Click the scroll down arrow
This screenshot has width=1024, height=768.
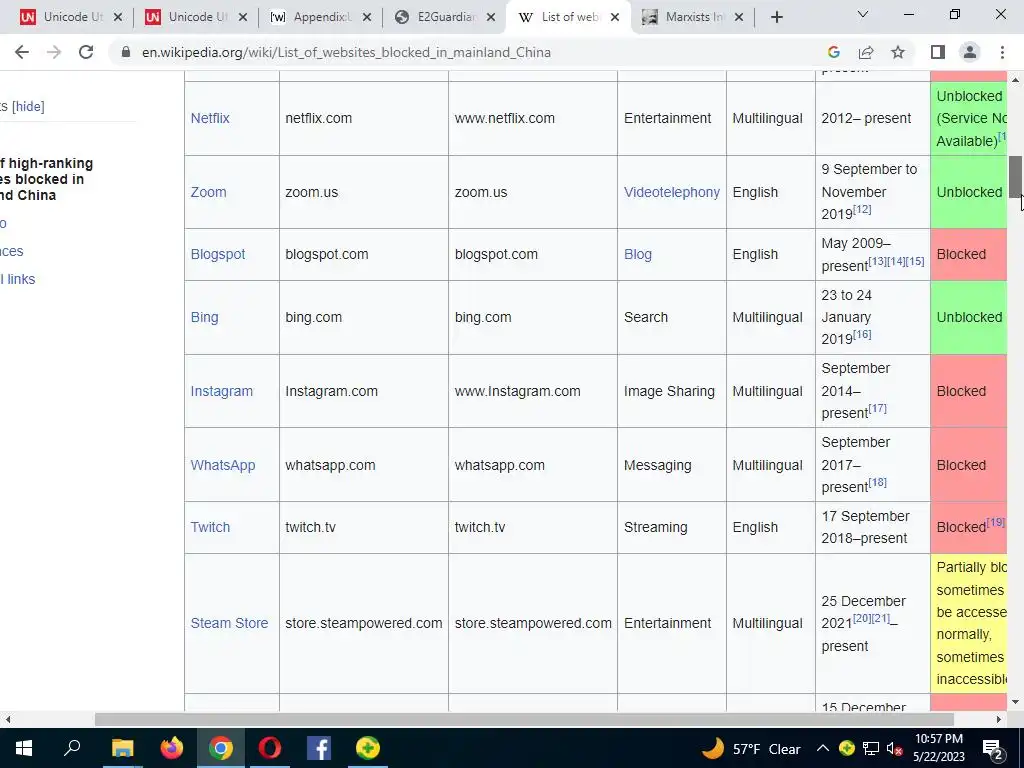pos(1015,702)
